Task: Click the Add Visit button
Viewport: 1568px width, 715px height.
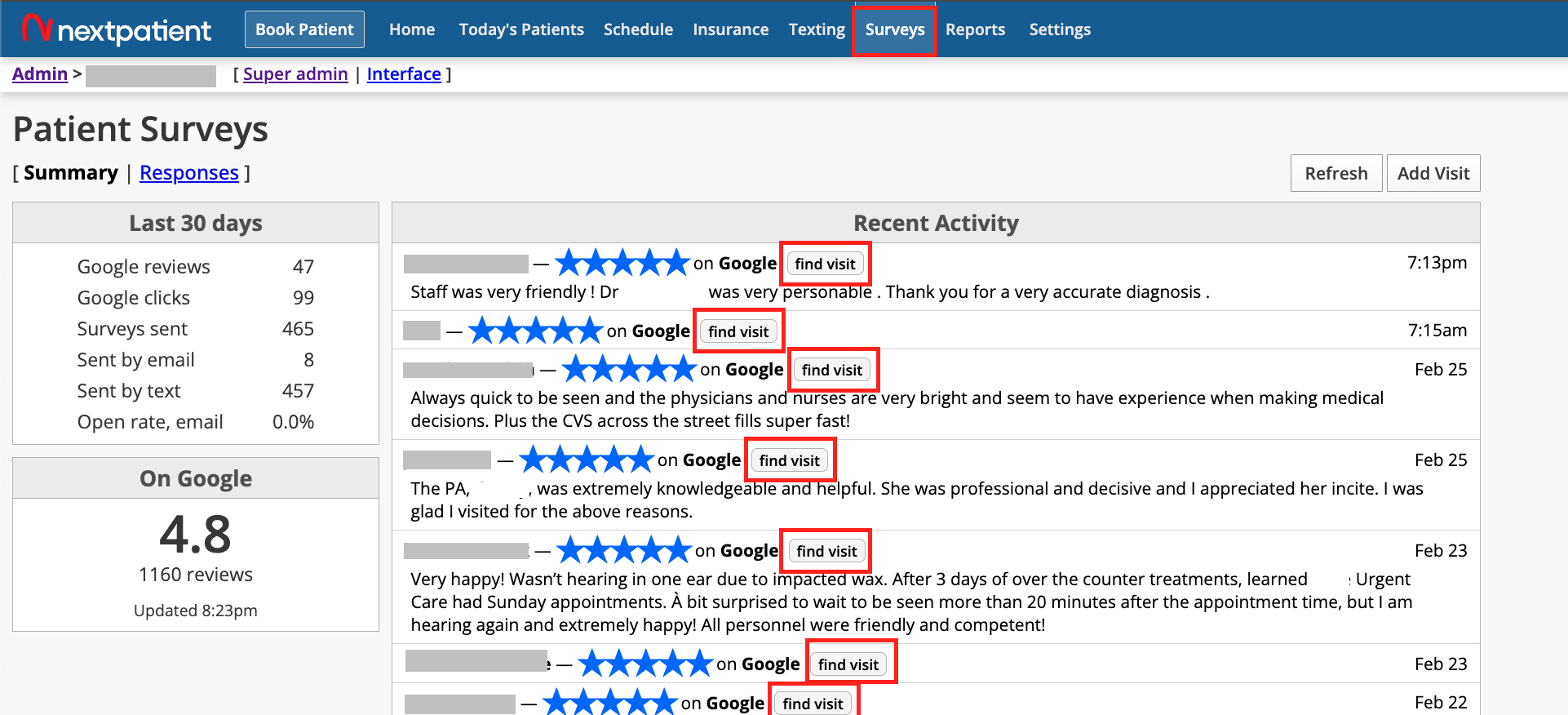Action: (x=1433, y=173)
